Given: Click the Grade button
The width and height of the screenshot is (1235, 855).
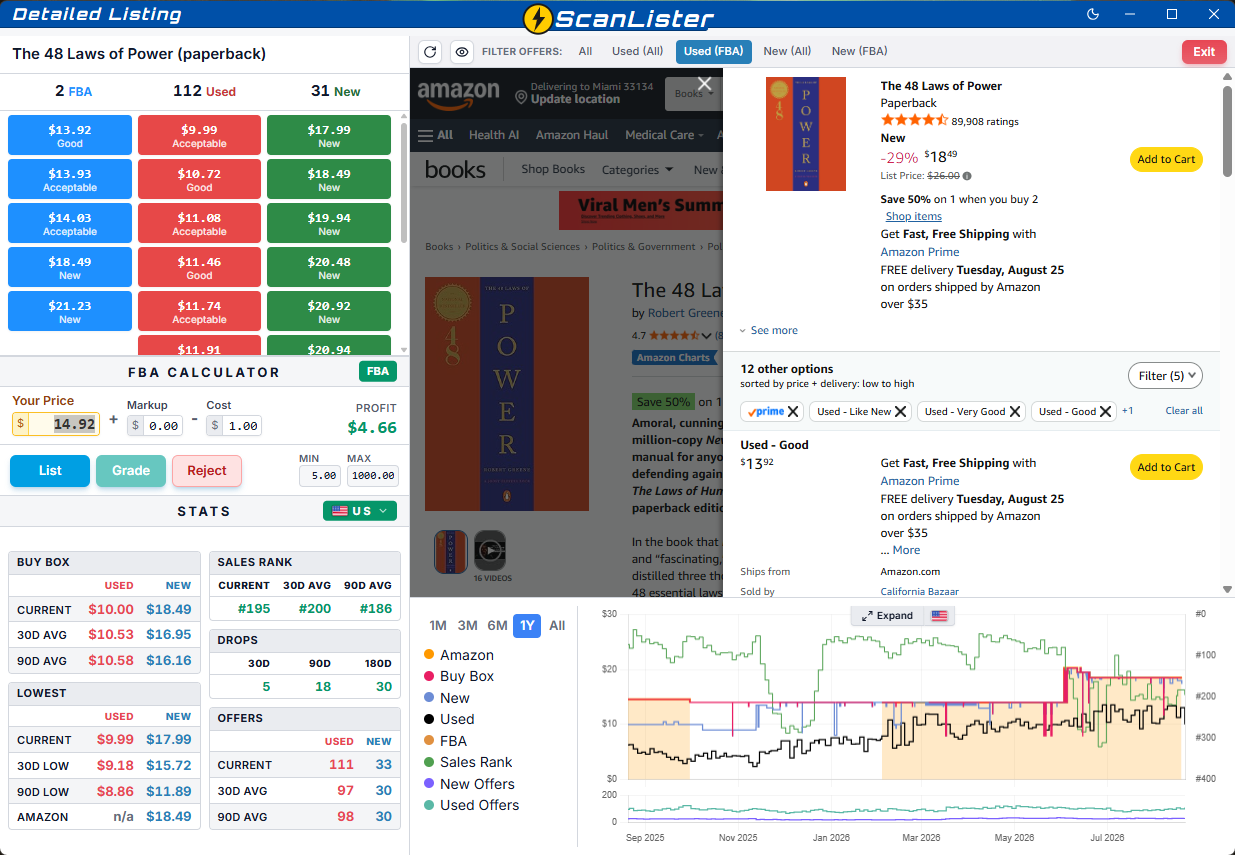Looking at the screenshot, I should [x=131, y=470].
